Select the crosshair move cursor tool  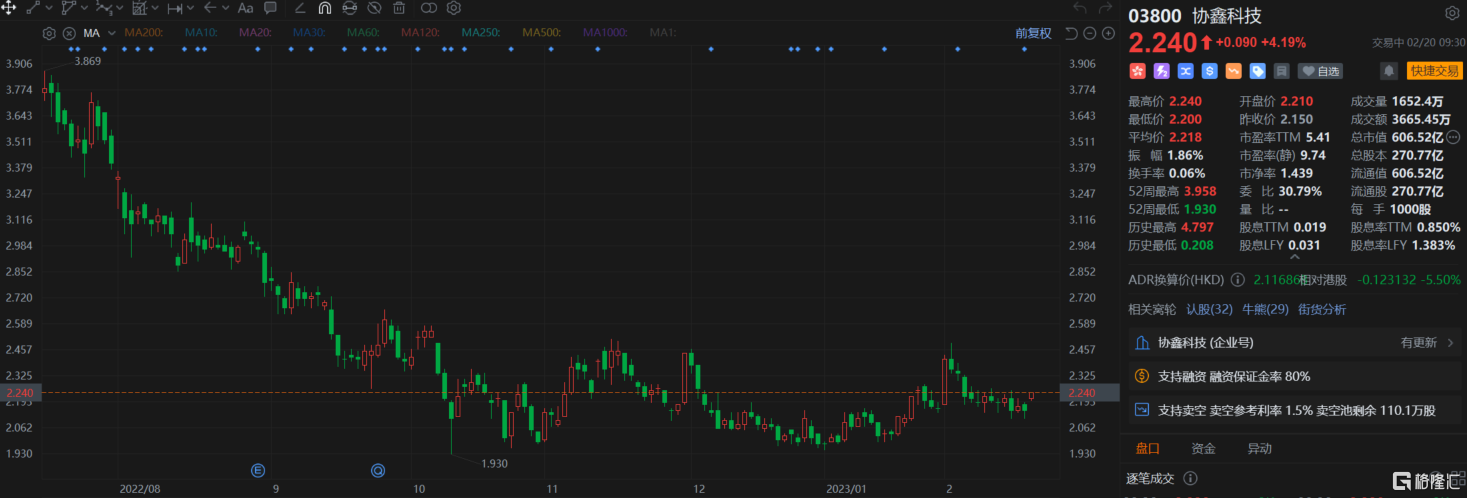[8, 8]
